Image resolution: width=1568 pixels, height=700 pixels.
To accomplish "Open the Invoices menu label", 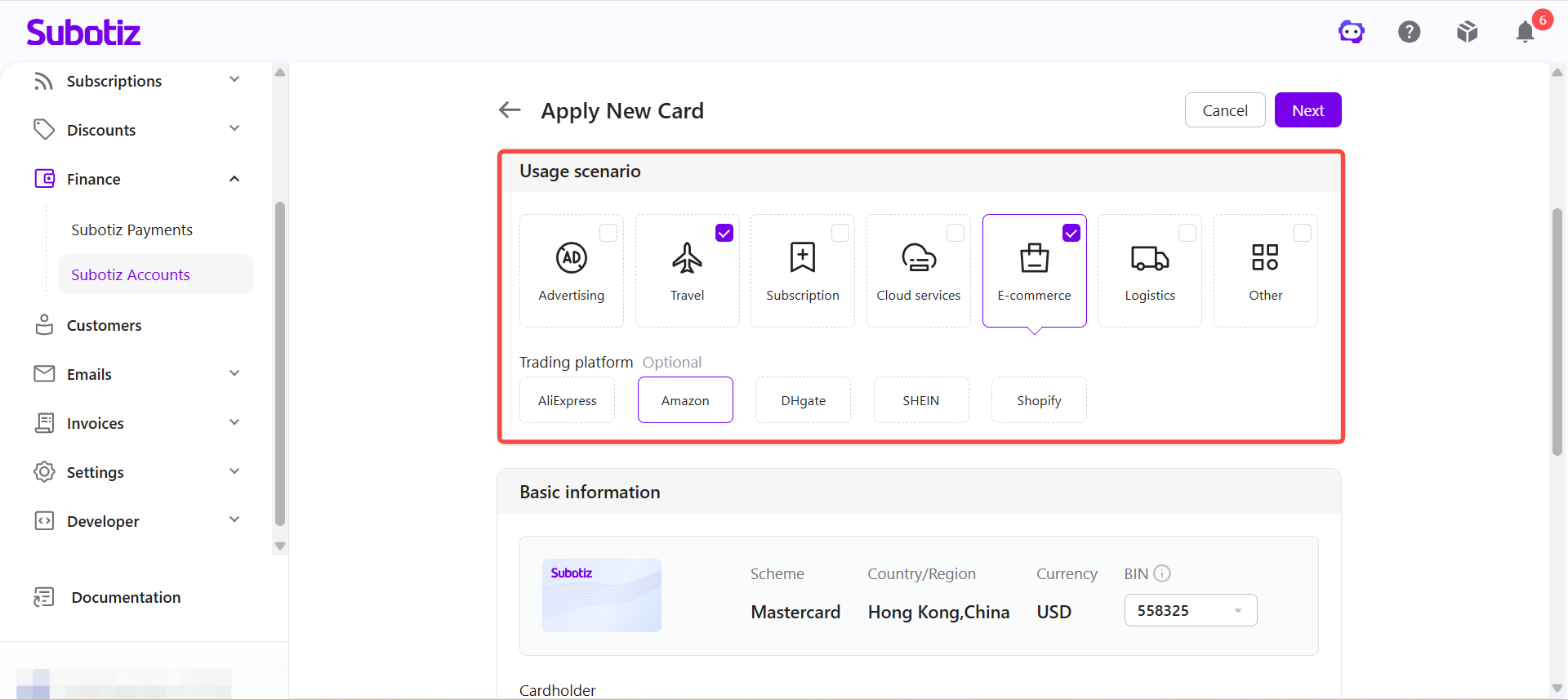I will tap(96, 423).
